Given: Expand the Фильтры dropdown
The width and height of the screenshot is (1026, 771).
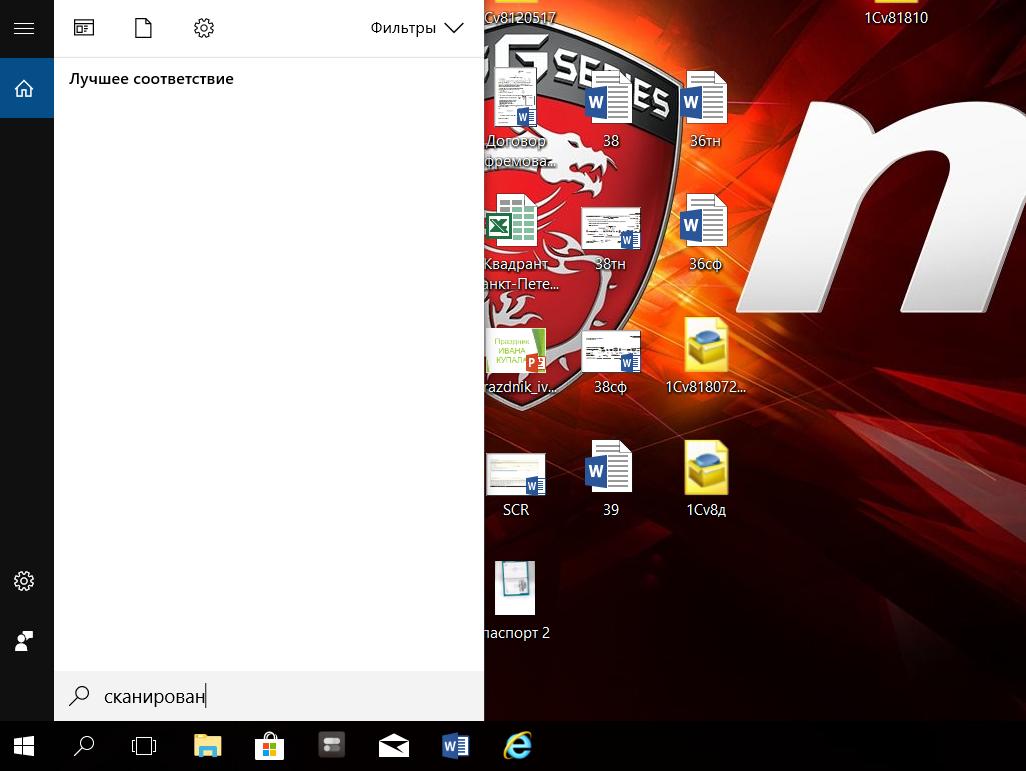Looking at the screenshot, I should (x=417, y=28).
